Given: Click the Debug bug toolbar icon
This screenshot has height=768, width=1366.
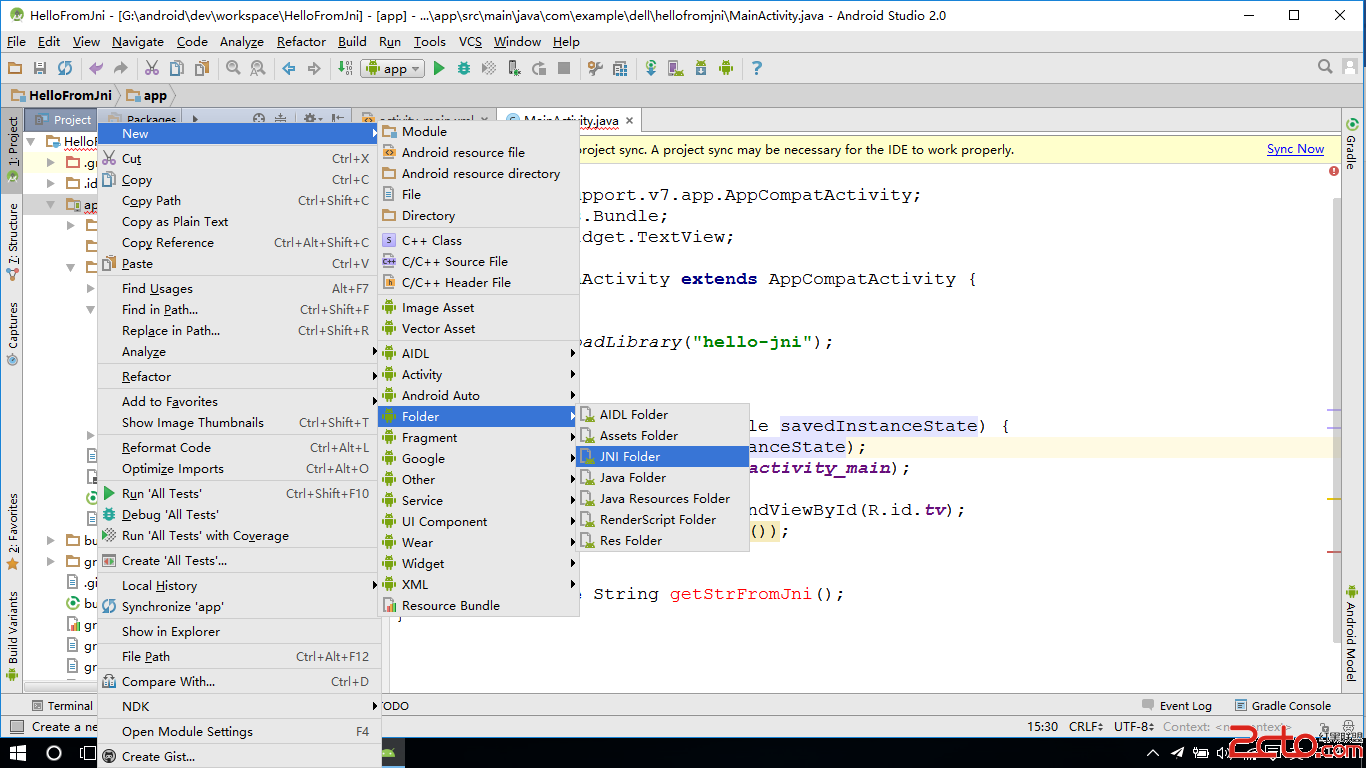Looking at the screenshot, I should pos(464,68).
